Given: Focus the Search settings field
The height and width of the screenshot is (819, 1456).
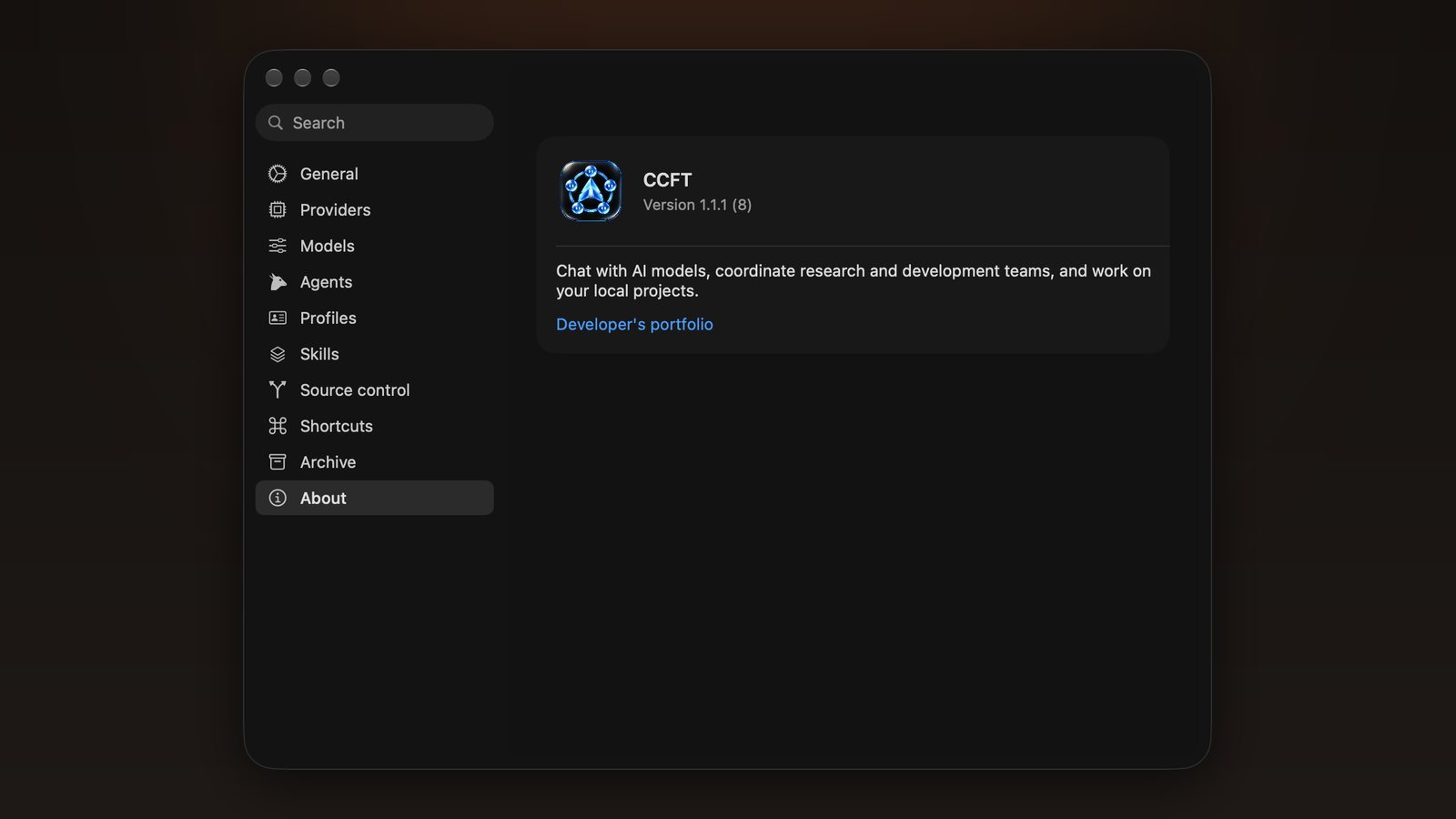Looking at the screenshot, I should (375, 123).
